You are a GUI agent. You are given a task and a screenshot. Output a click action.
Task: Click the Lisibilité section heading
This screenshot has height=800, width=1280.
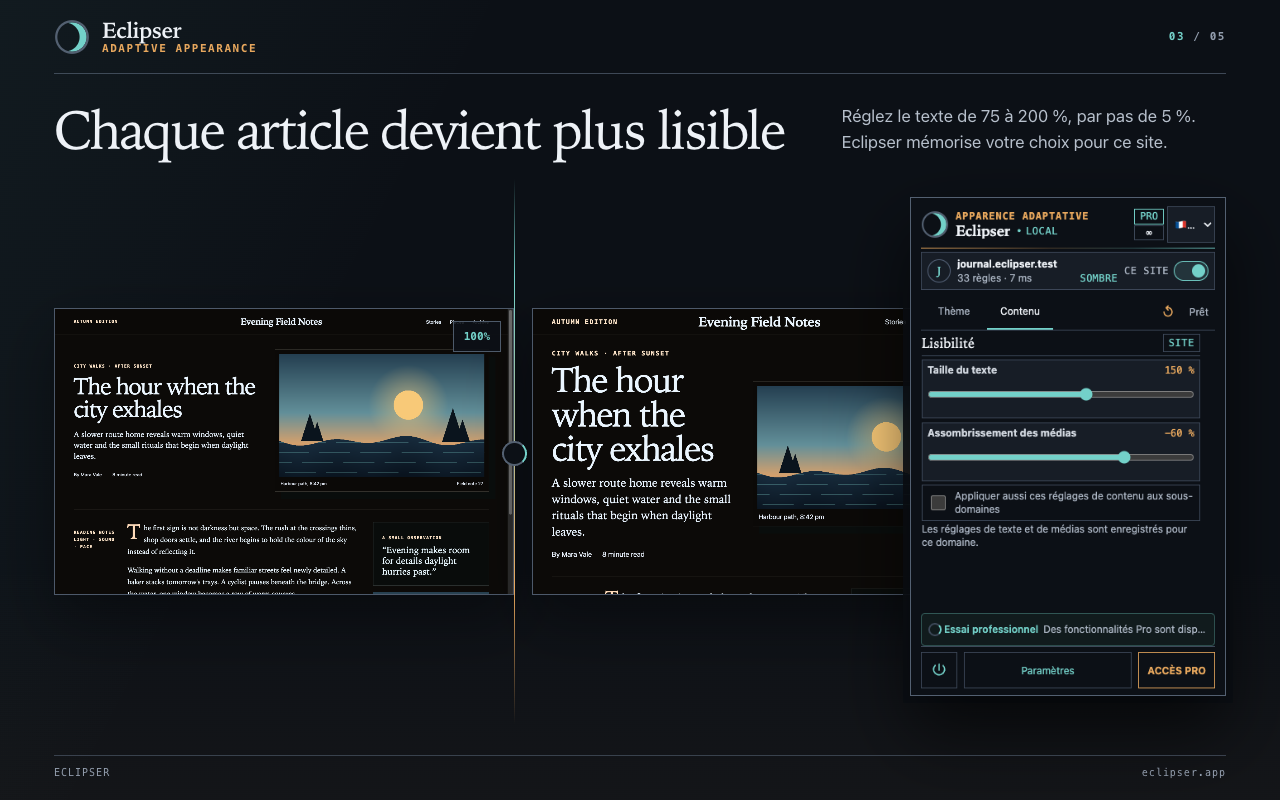(948, 343)
